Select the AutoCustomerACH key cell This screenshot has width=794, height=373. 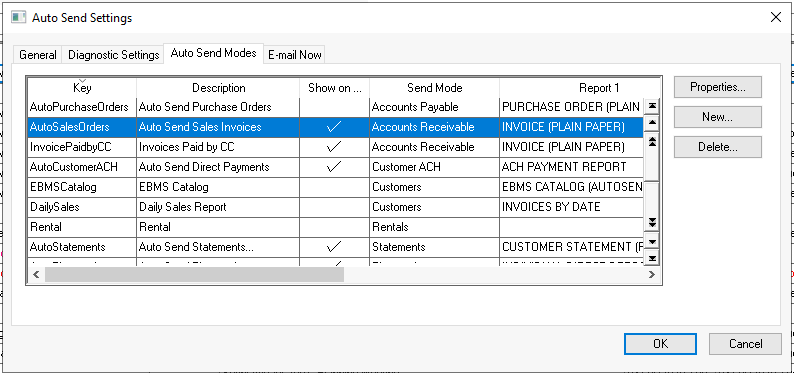[x=82, y=167]
